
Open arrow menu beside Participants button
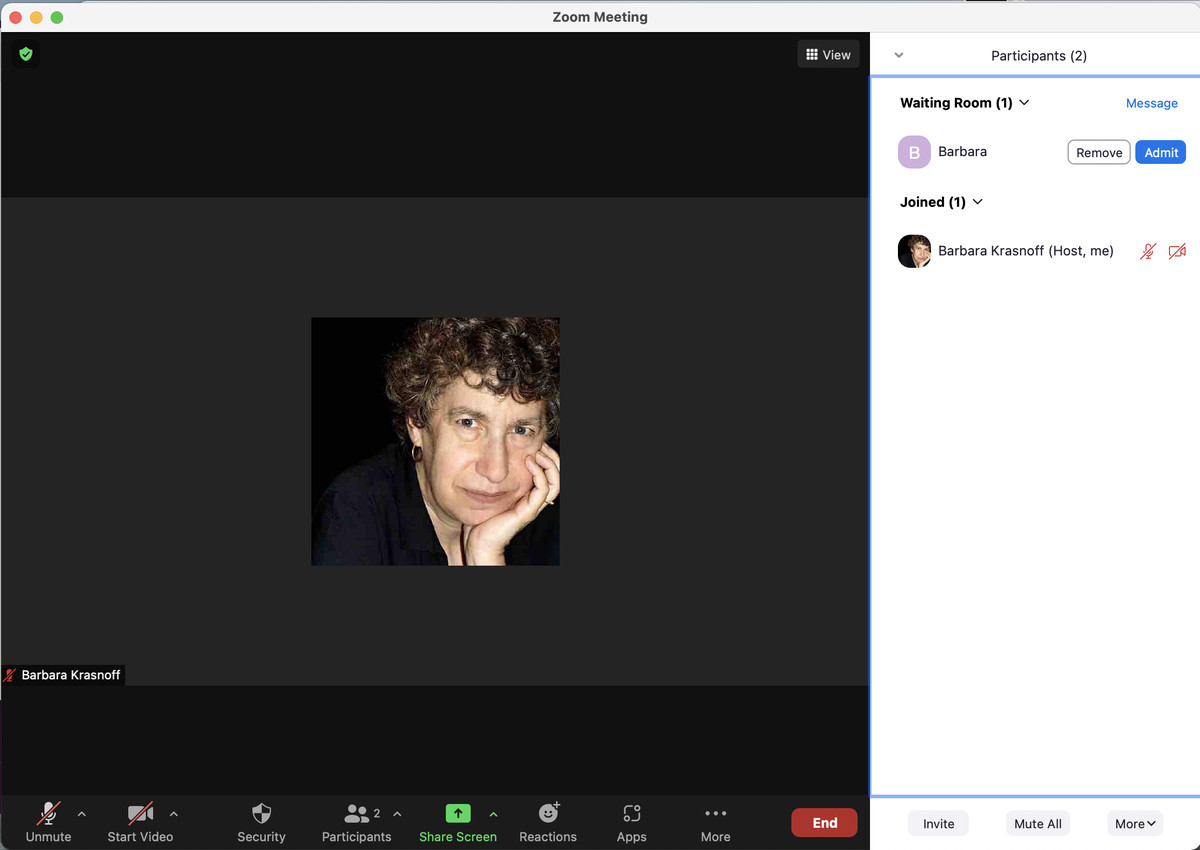tap(397, 814)
